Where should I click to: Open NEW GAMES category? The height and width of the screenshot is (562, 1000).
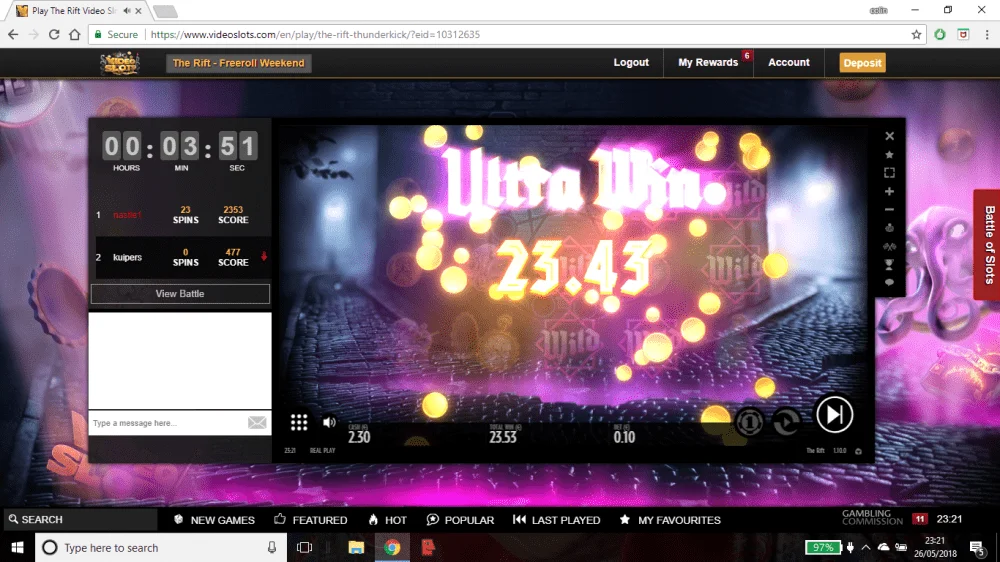[x=214, y=520]
